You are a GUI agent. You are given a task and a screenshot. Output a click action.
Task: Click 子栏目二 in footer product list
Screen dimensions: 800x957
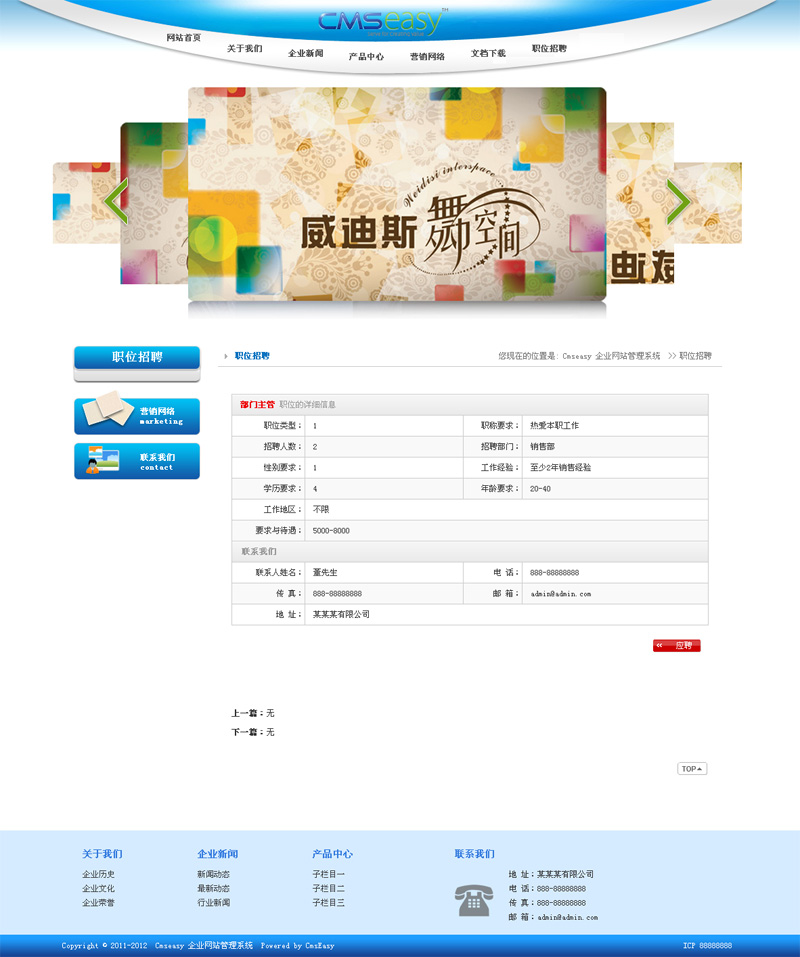pos(328,888)
